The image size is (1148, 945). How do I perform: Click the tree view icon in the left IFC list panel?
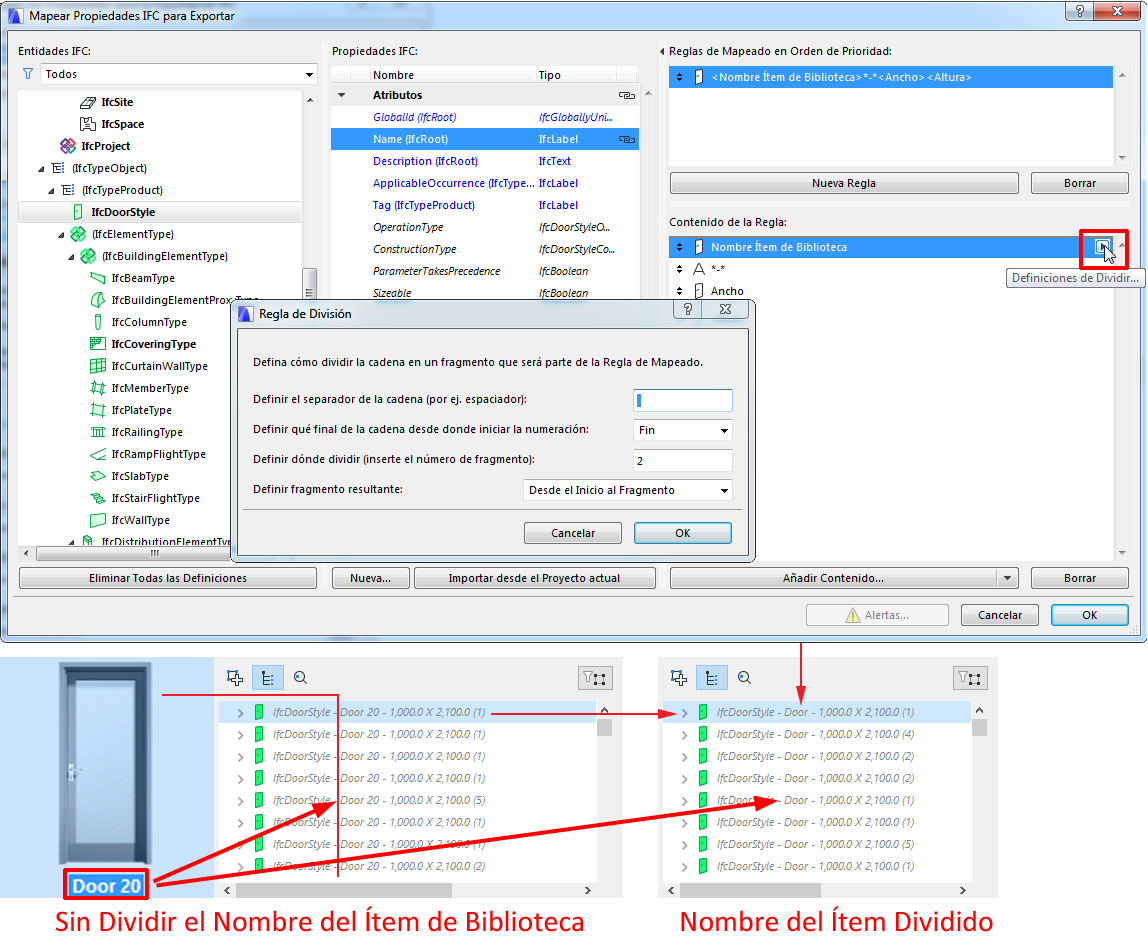267,678
